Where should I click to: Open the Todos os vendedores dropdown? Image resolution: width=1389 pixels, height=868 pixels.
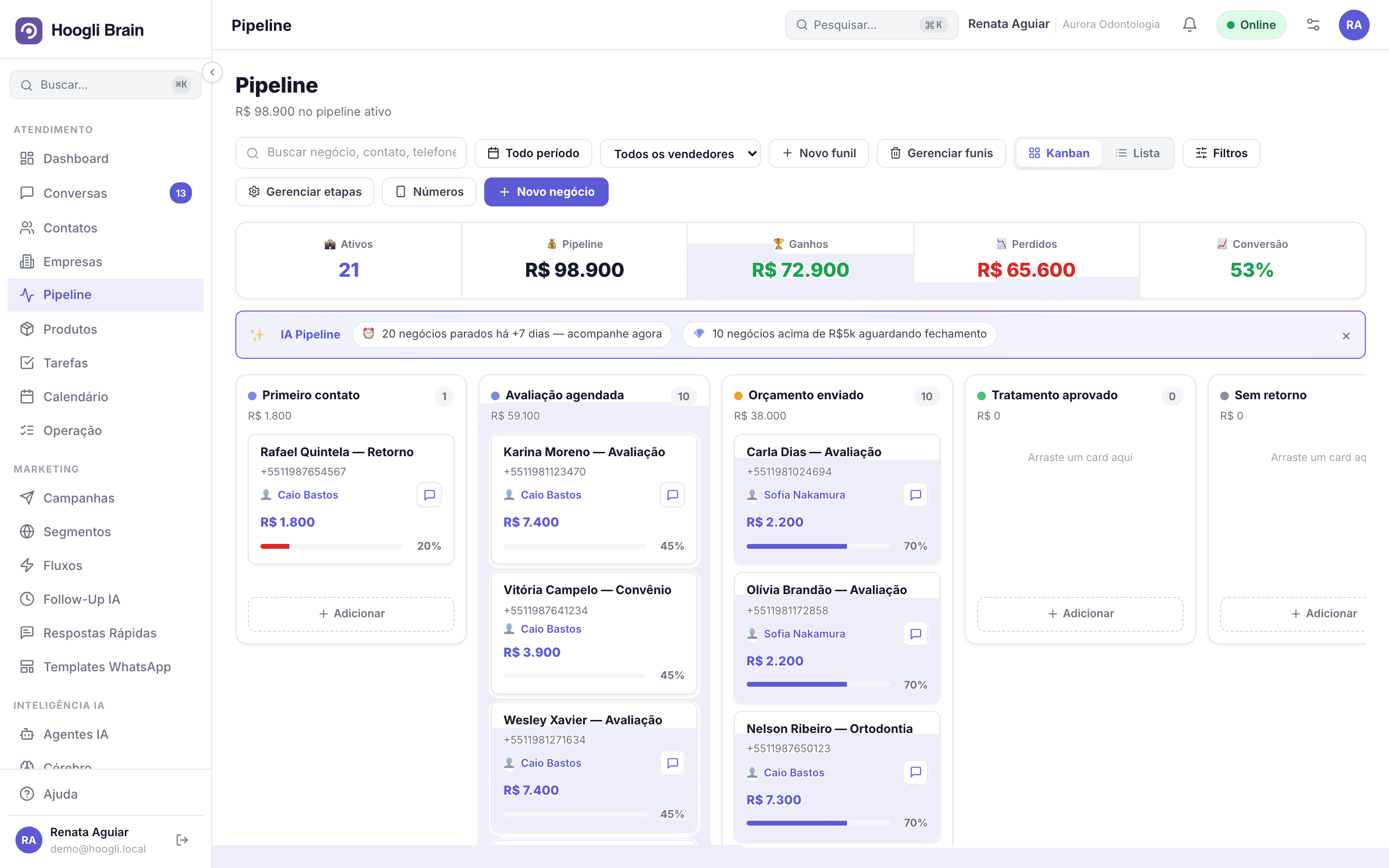pyautogui.click(x=680, y=154)
